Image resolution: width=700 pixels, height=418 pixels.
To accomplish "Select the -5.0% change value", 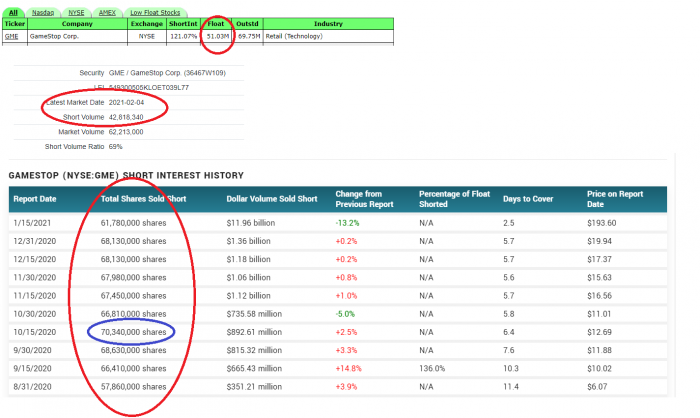I will (x=345, y=314).
